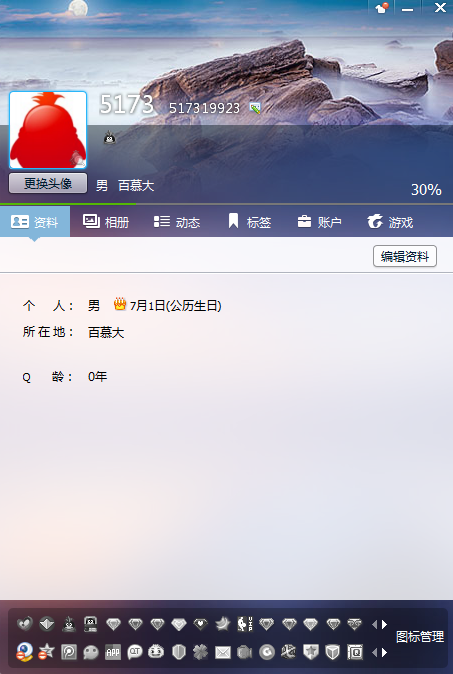The image size is (453, 674).
Task: Open the 游戏 tab
Action: point(390,222)
